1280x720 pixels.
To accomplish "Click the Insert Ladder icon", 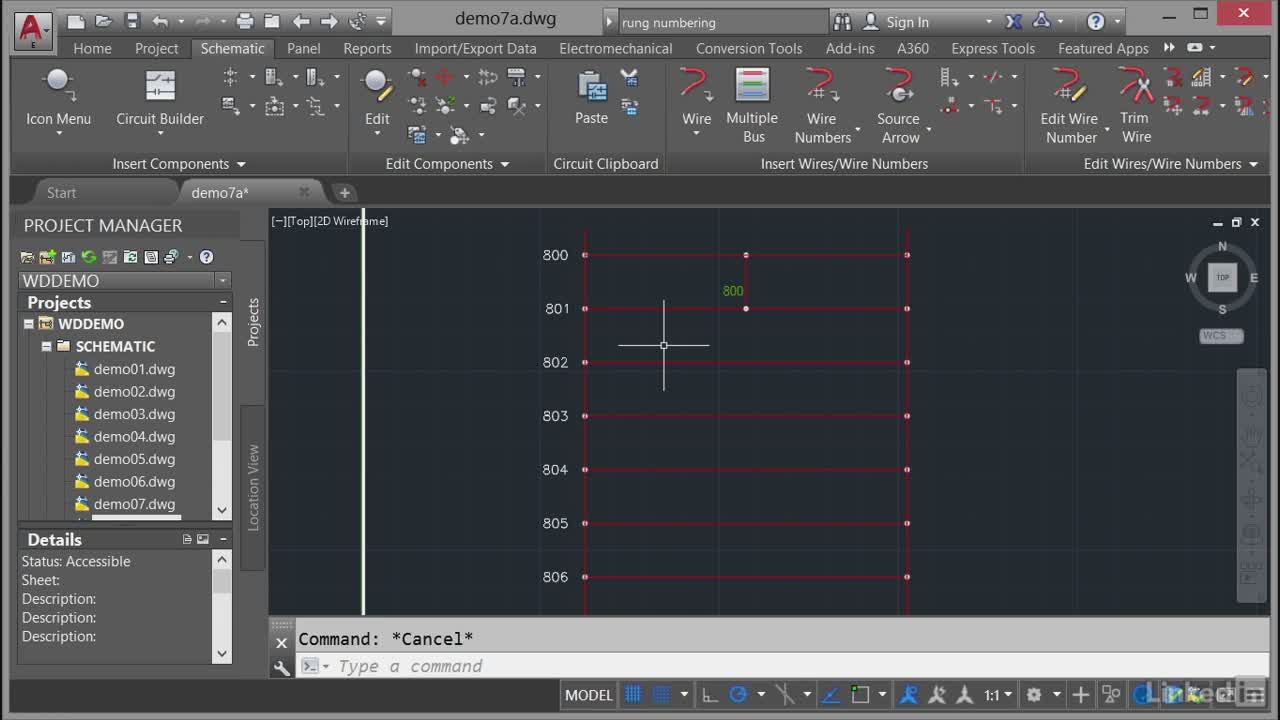I will (948, 77).
